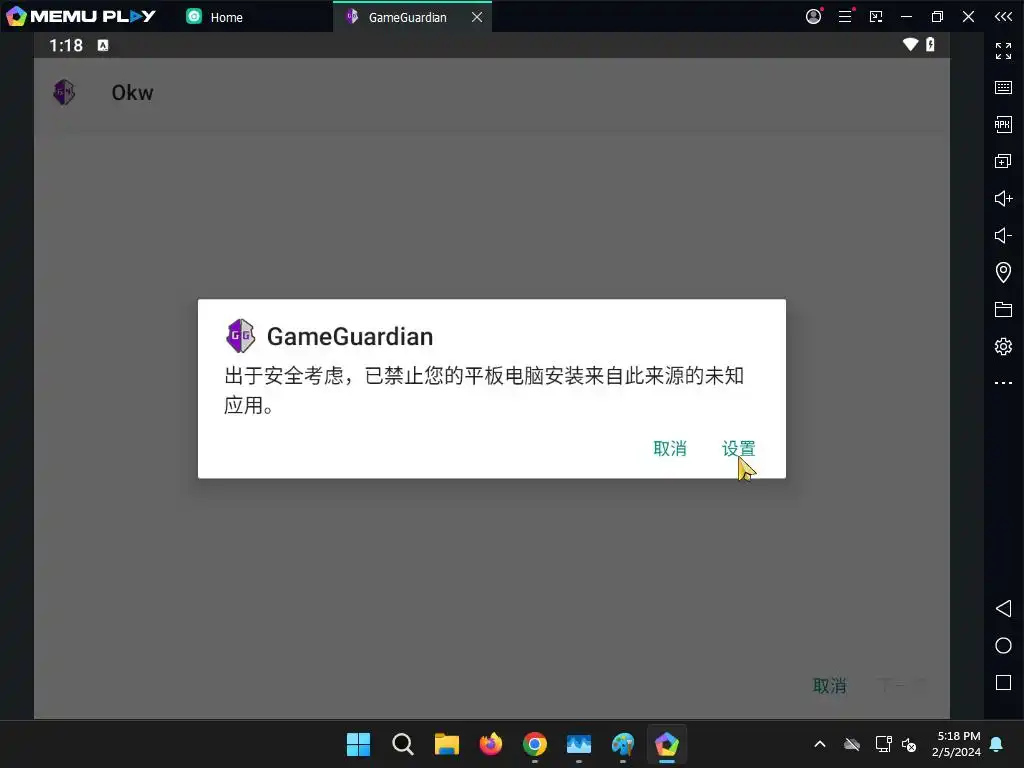Launch Firefox from taskbar
The height and width of the screenshot is (768, 1024).
[x=490, y=744]
